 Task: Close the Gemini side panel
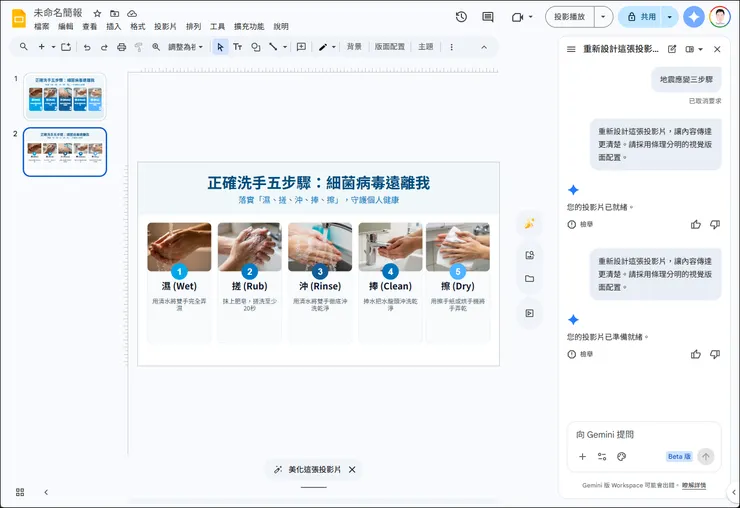[717, 49]
